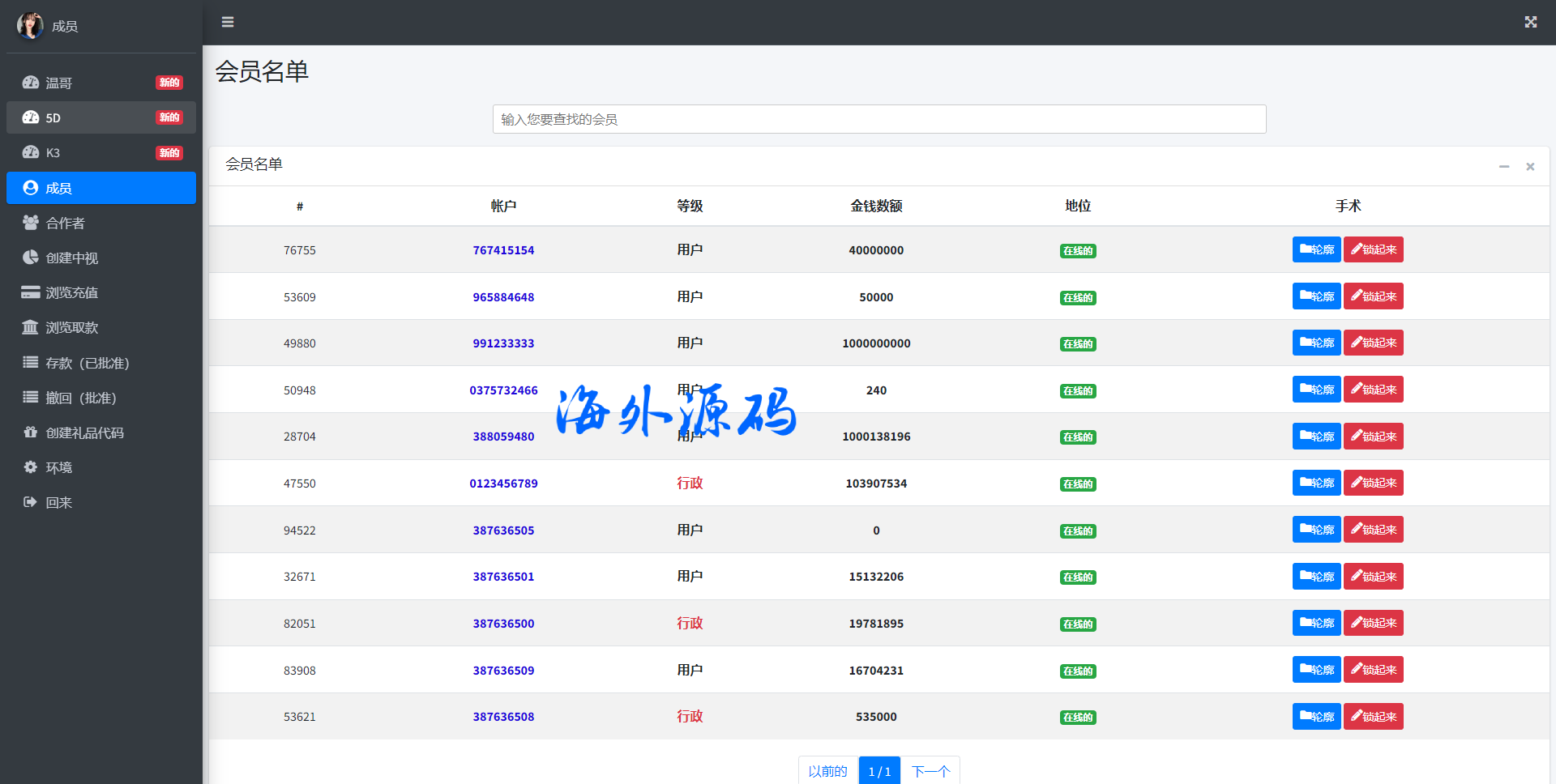This screenshot has height=784, width=1556.
Task: Click the fullscreen expand icon
Action: pyautogui.click(x=1530, y=22)
